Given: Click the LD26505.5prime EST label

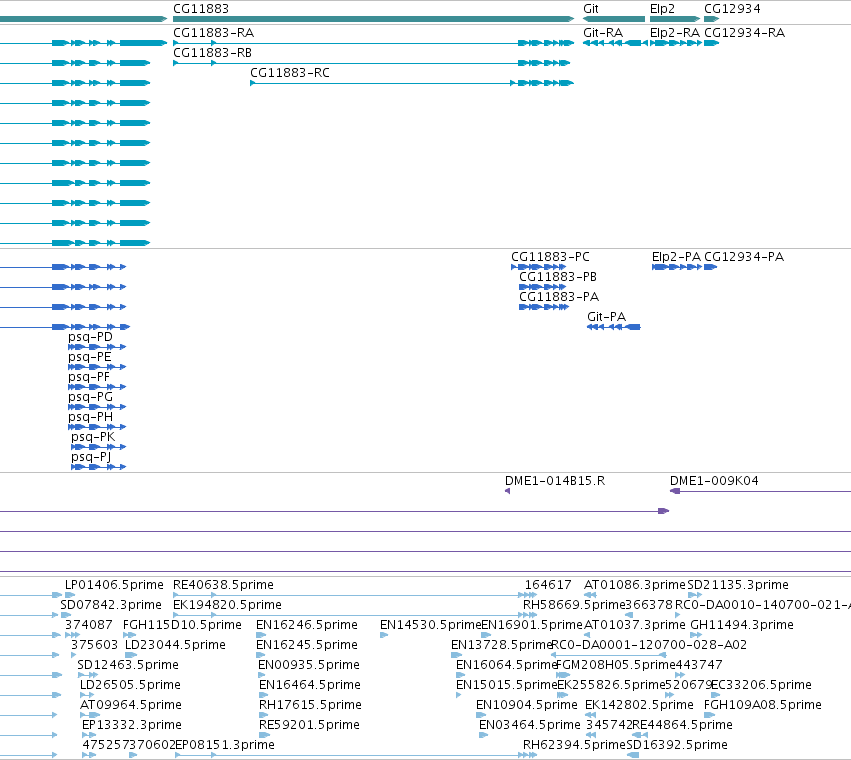Looking at the screenshot, I should click(x=130, y=685).
